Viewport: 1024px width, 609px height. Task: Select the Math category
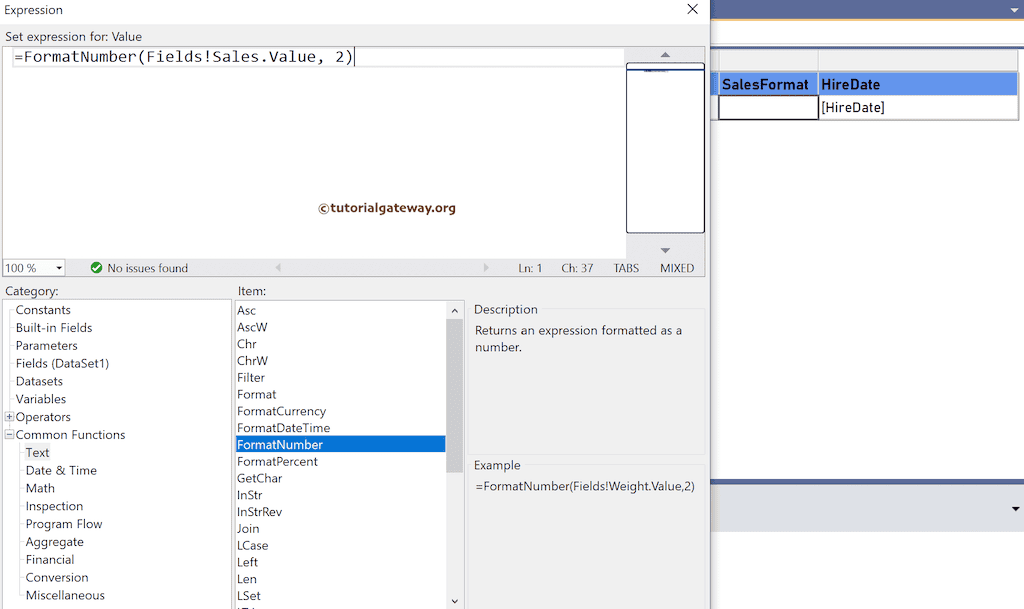click(x=40, y=488)
